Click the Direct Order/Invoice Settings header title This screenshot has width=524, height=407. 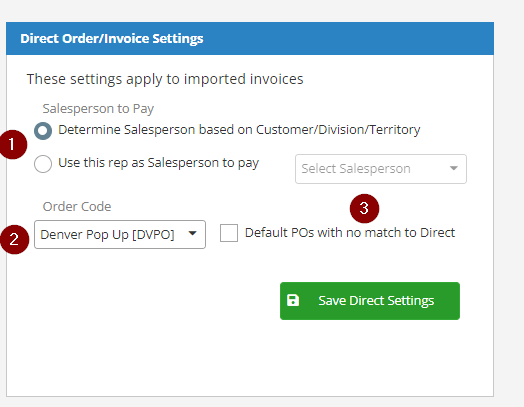112,38
